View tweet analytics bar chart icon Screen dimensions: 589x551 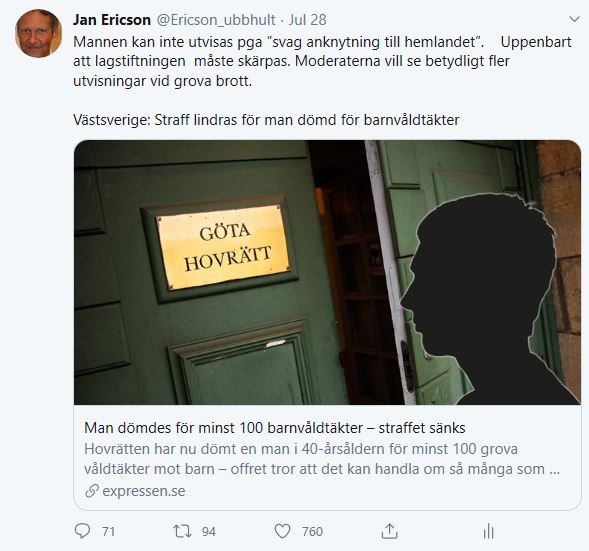(488, 531)
